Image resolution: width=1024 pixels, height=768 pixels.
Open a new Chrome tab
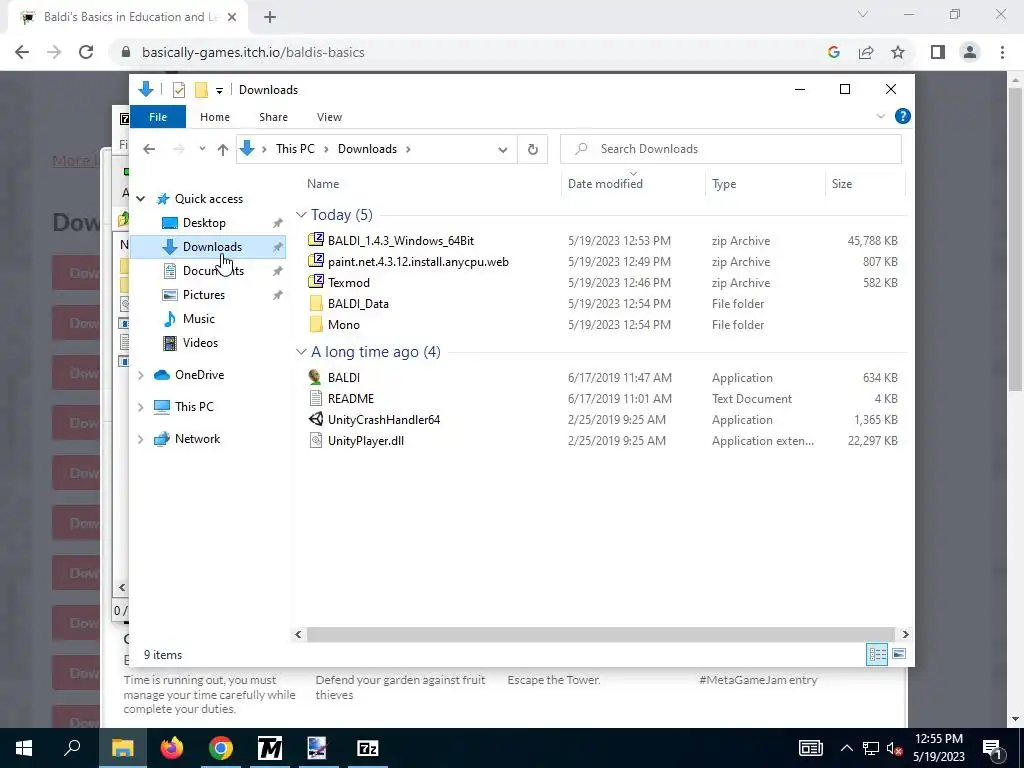(270, 17)
